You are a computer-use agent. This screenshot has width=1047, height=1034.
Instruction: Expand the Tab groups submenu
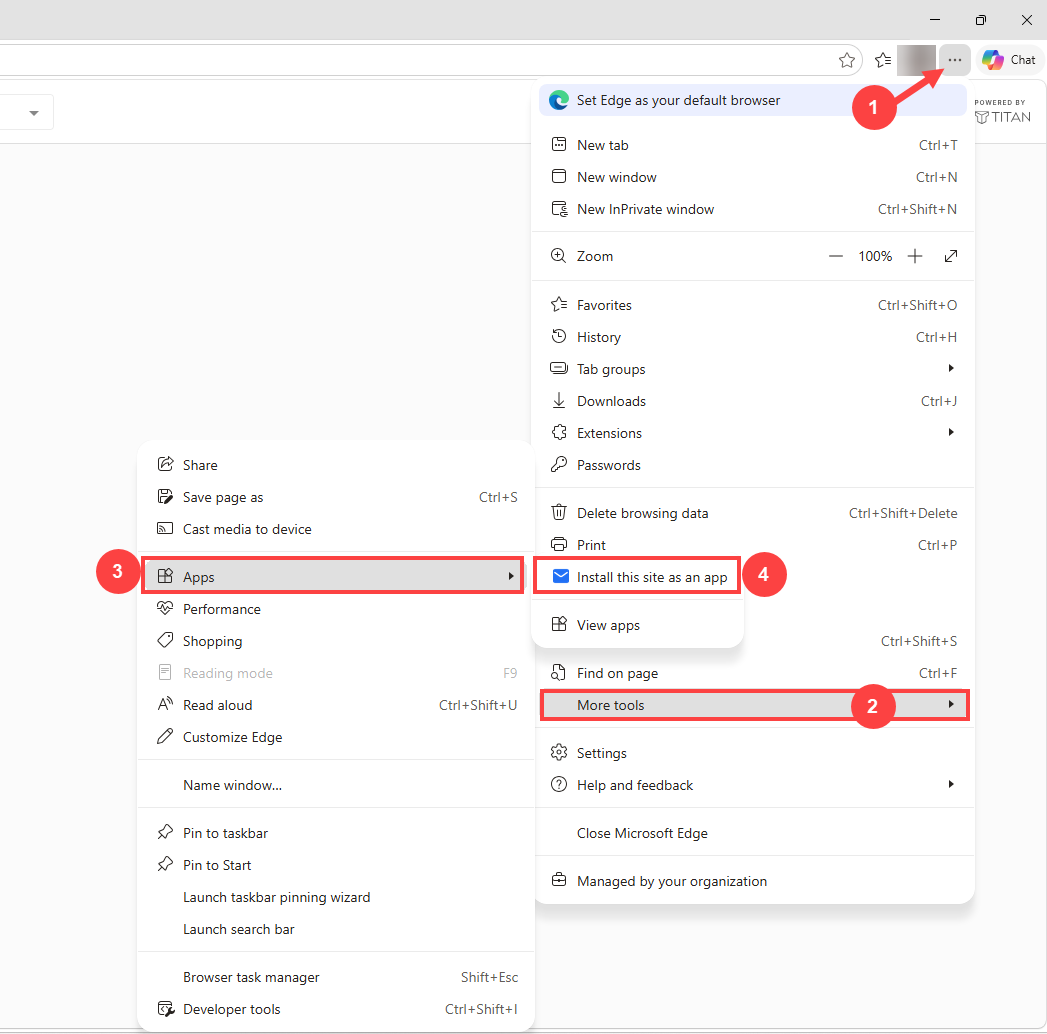pyautogui.click(x=754, y=370)
